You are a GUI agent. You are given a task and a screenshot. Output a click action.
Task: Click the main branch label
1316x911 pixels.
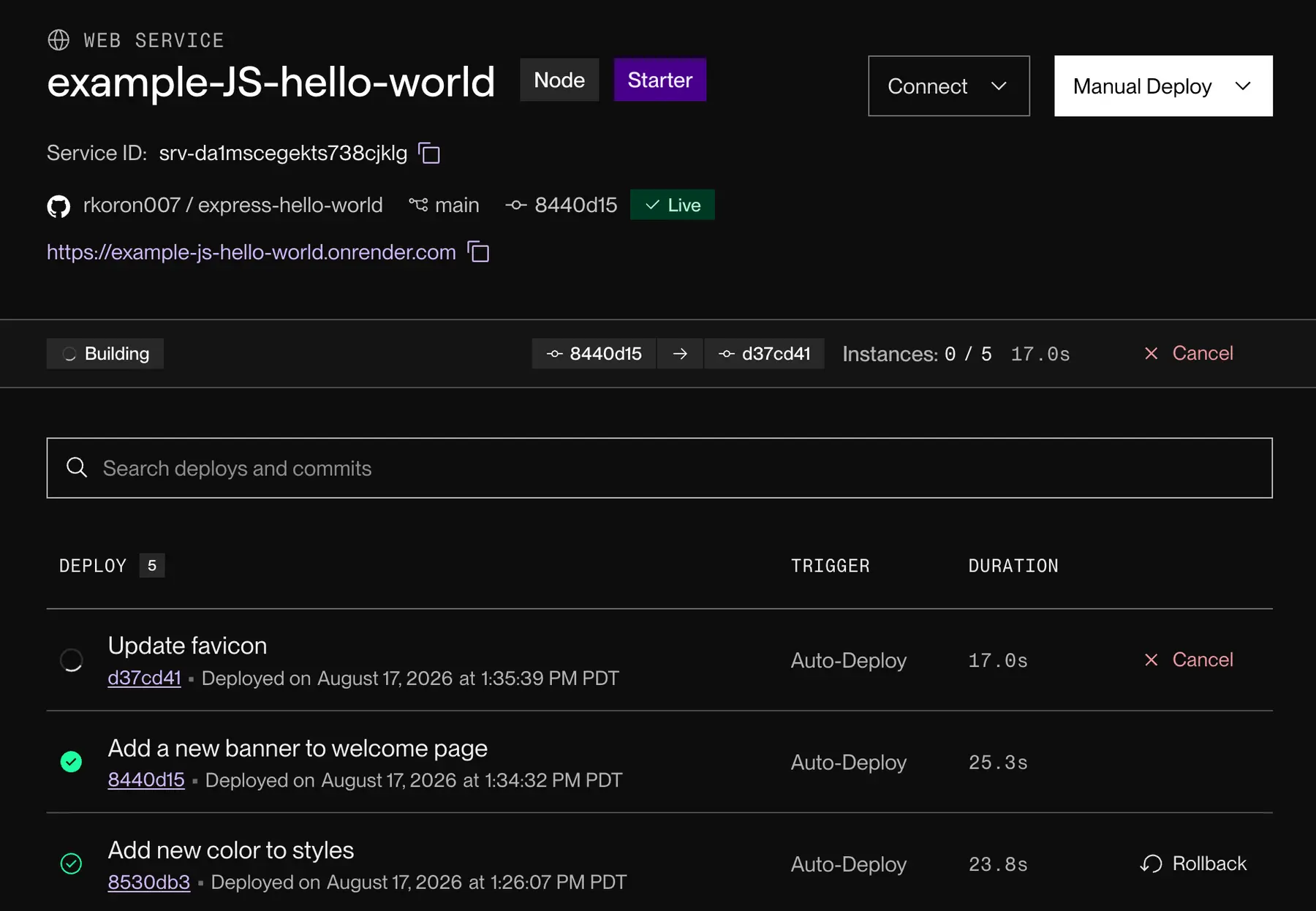[x=457, y=205]
